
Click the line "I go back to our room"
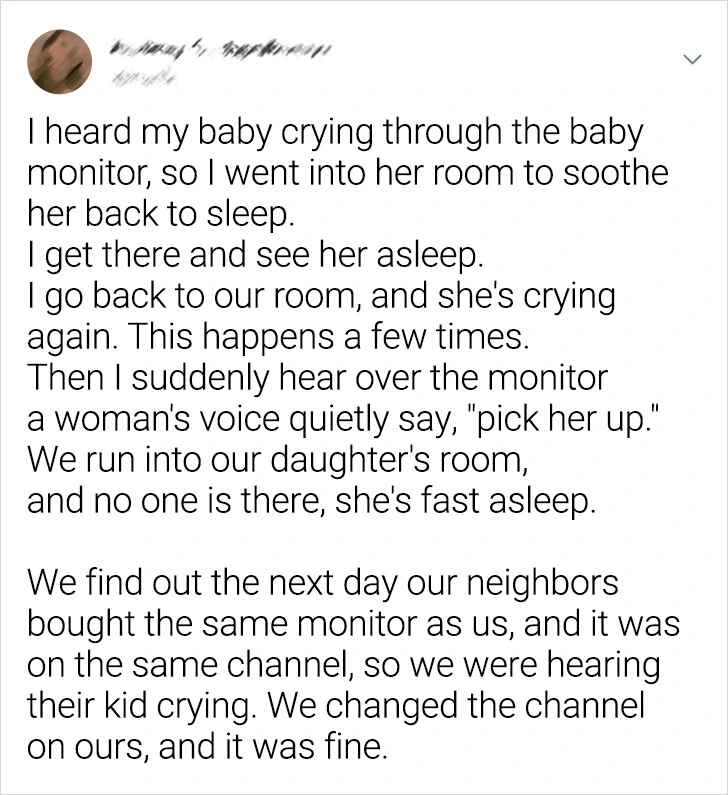pos(320,300)
